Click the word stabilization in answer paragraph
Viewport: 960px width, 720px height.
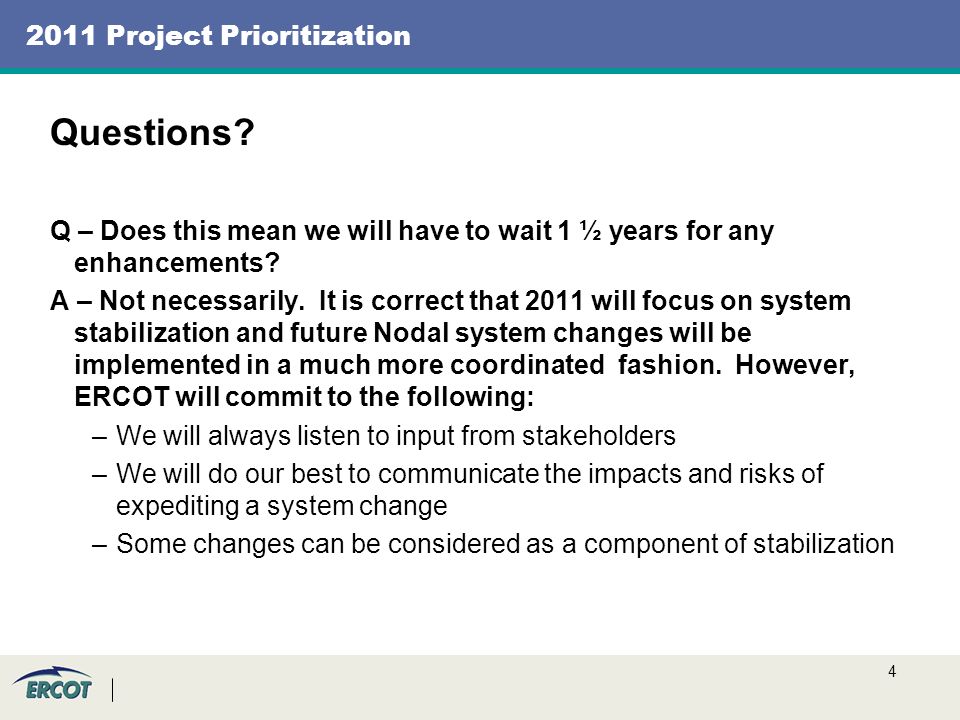151,333
